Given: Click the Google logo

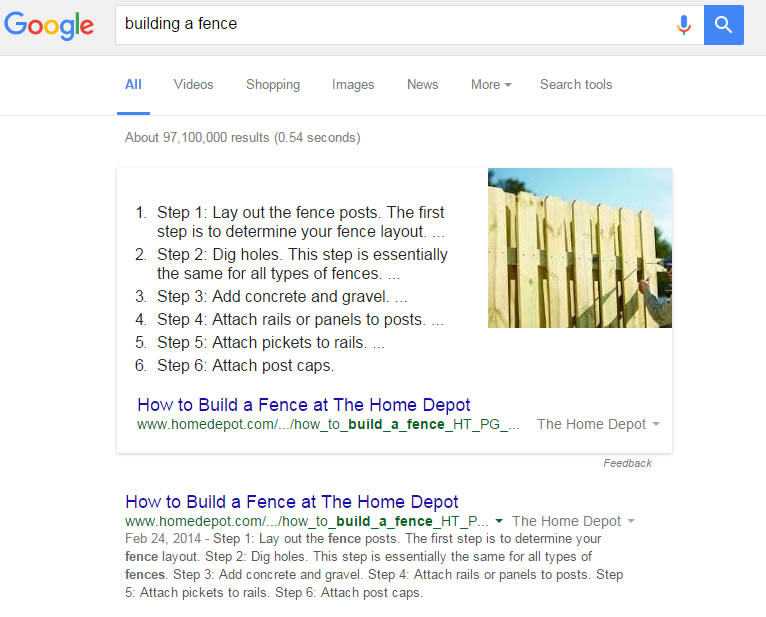Looking at the screenshot, I should [x=49, y=26].
